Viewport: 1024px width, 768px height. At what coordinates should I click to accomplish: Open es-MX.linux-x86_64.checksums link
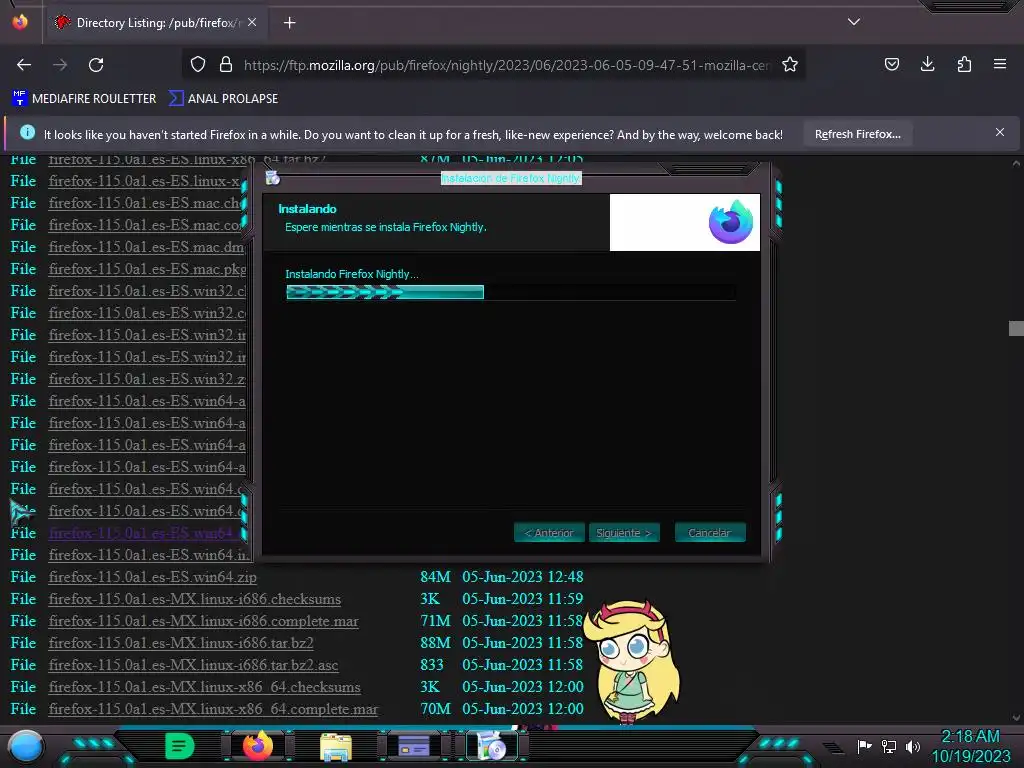tap(204, 687)
